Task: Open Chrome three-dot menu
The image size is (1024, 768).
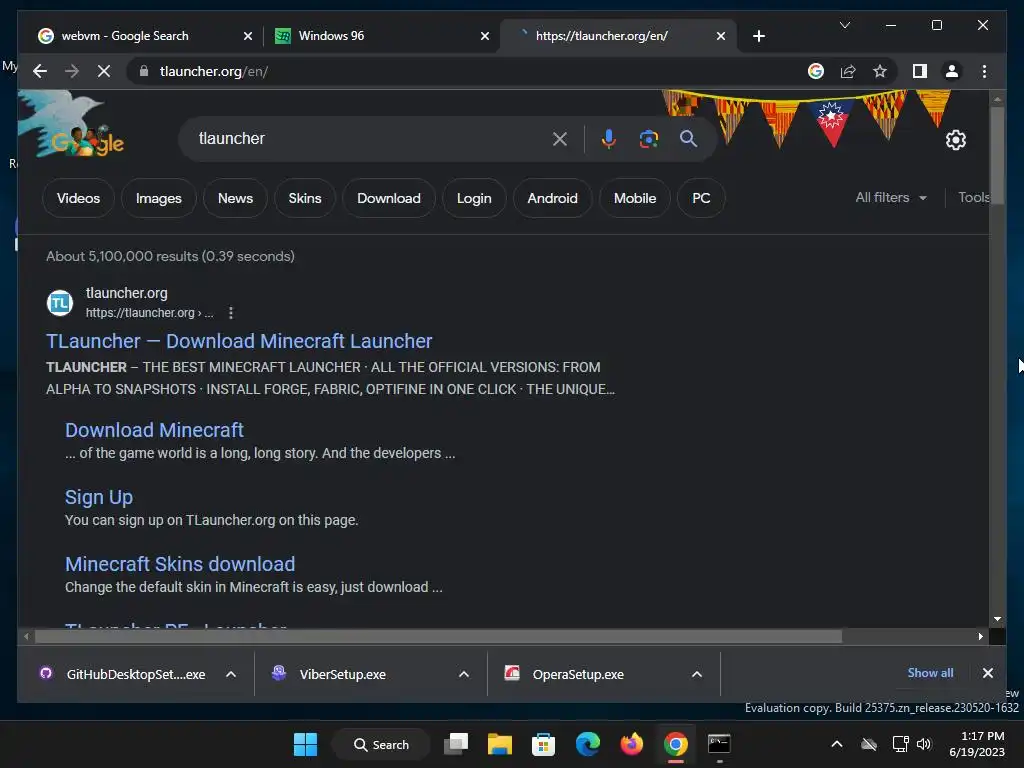Action: [984, 71]
